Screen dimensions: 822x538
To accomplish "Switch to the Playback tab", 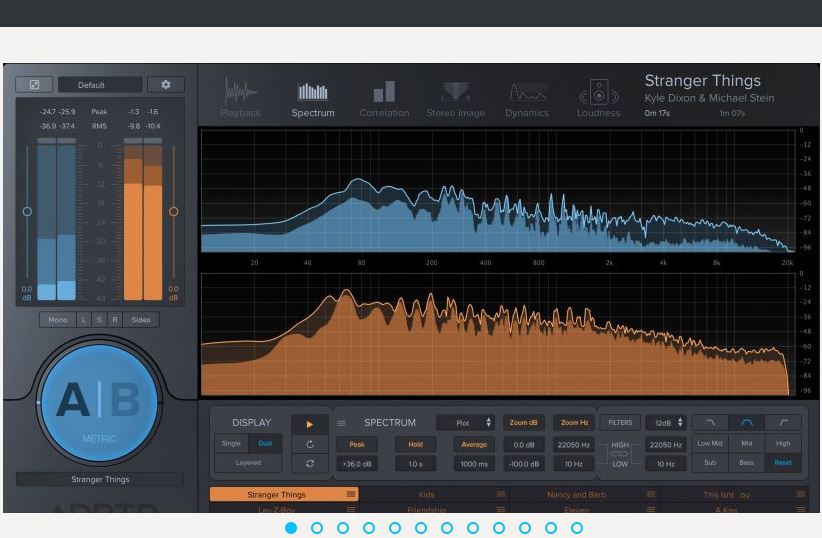I will coord(241,98).
